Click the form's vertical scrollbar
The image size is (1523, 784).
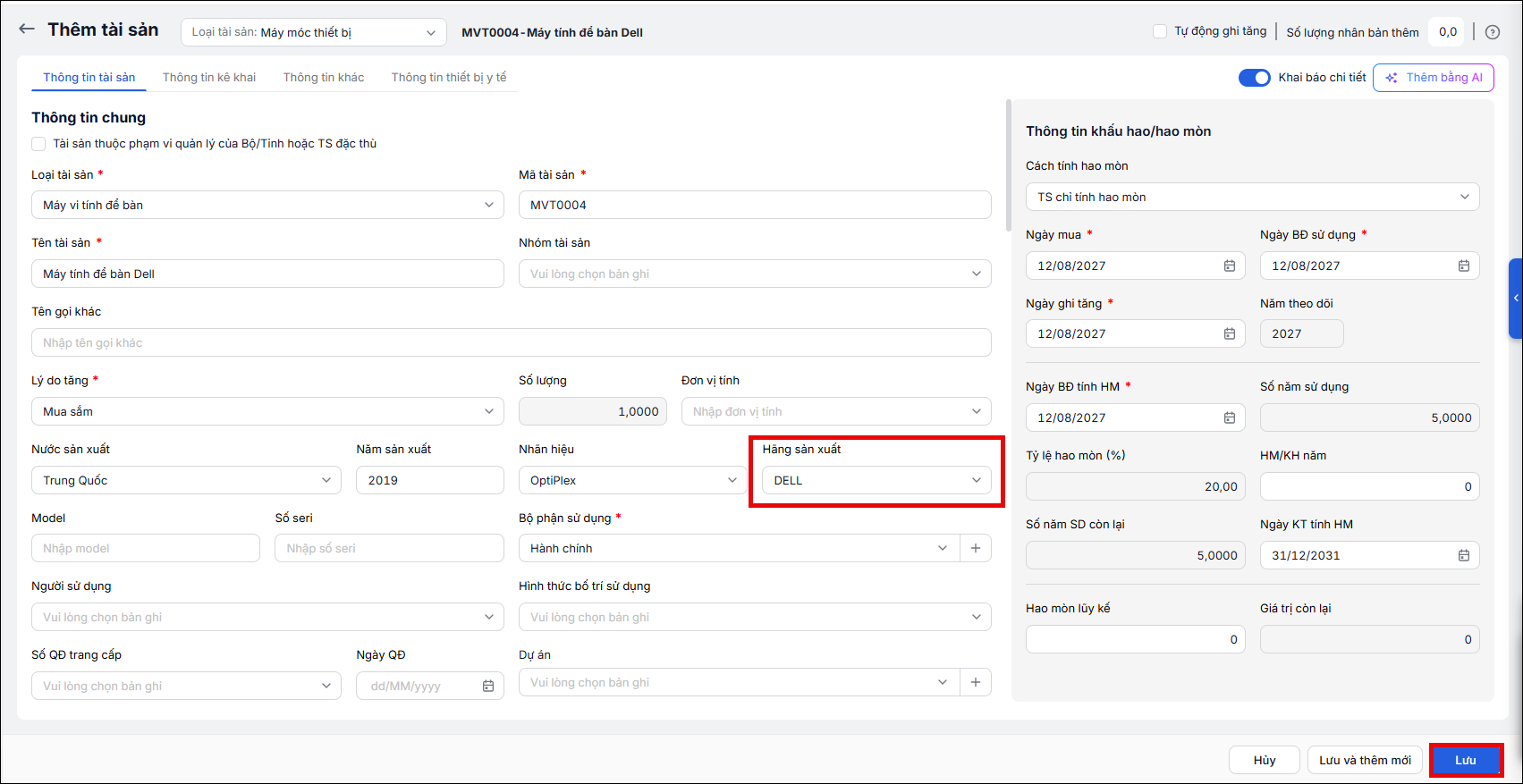(1009, 165)
